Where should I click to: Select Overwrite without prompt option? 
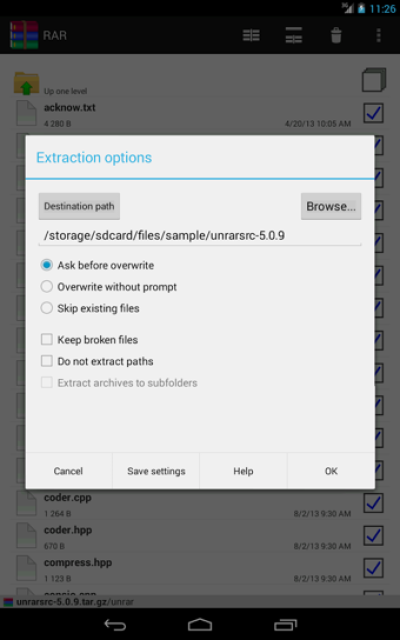click(x=109, y=287)
